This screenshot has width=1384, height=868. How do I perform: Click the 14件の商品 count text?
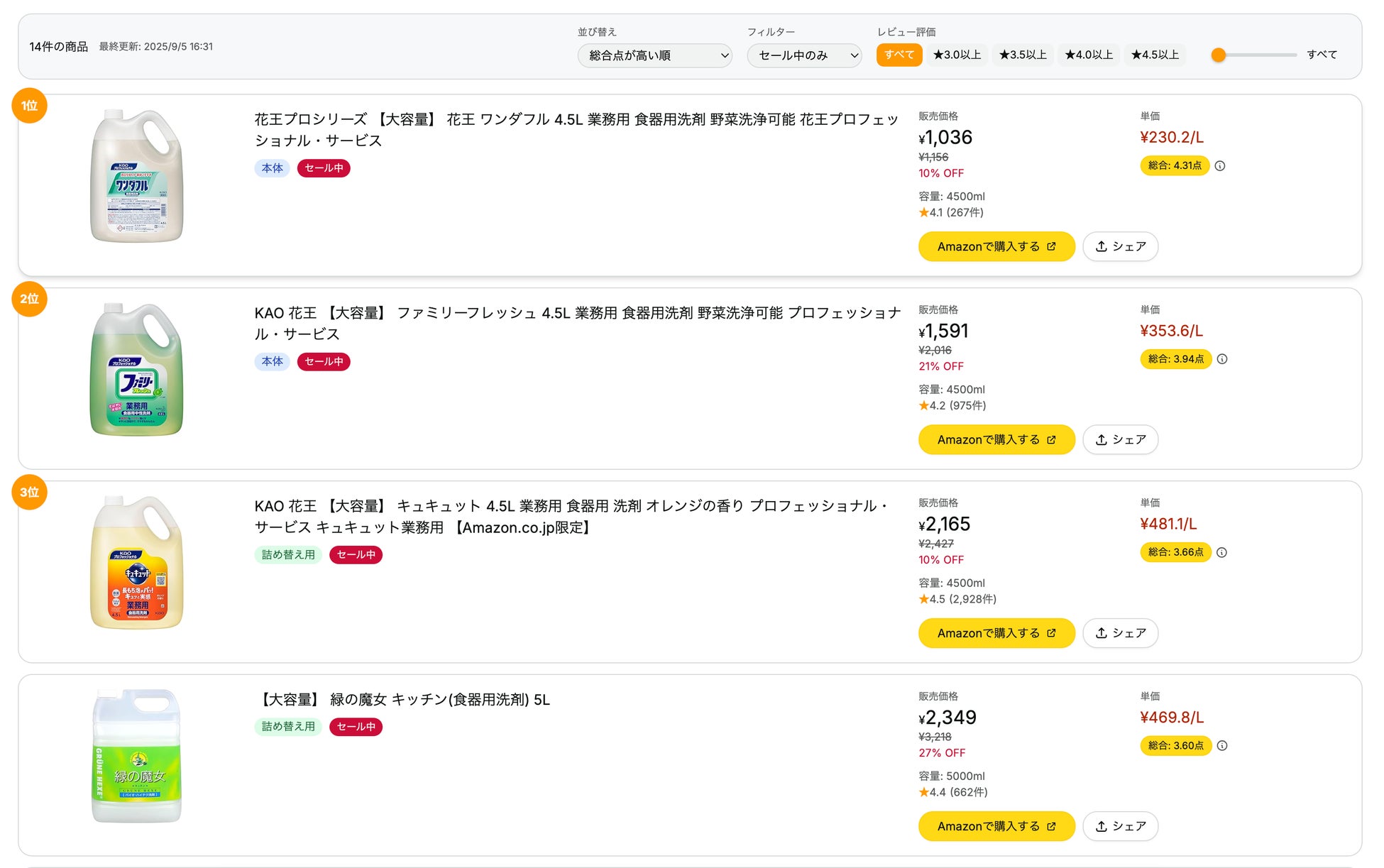[59, 47]
